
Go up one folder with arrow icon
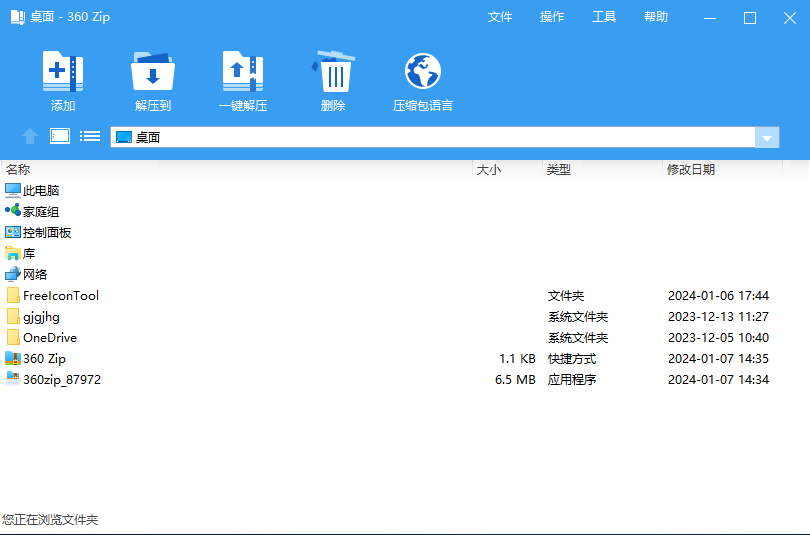pyautogui.click(x=30, y=137)
